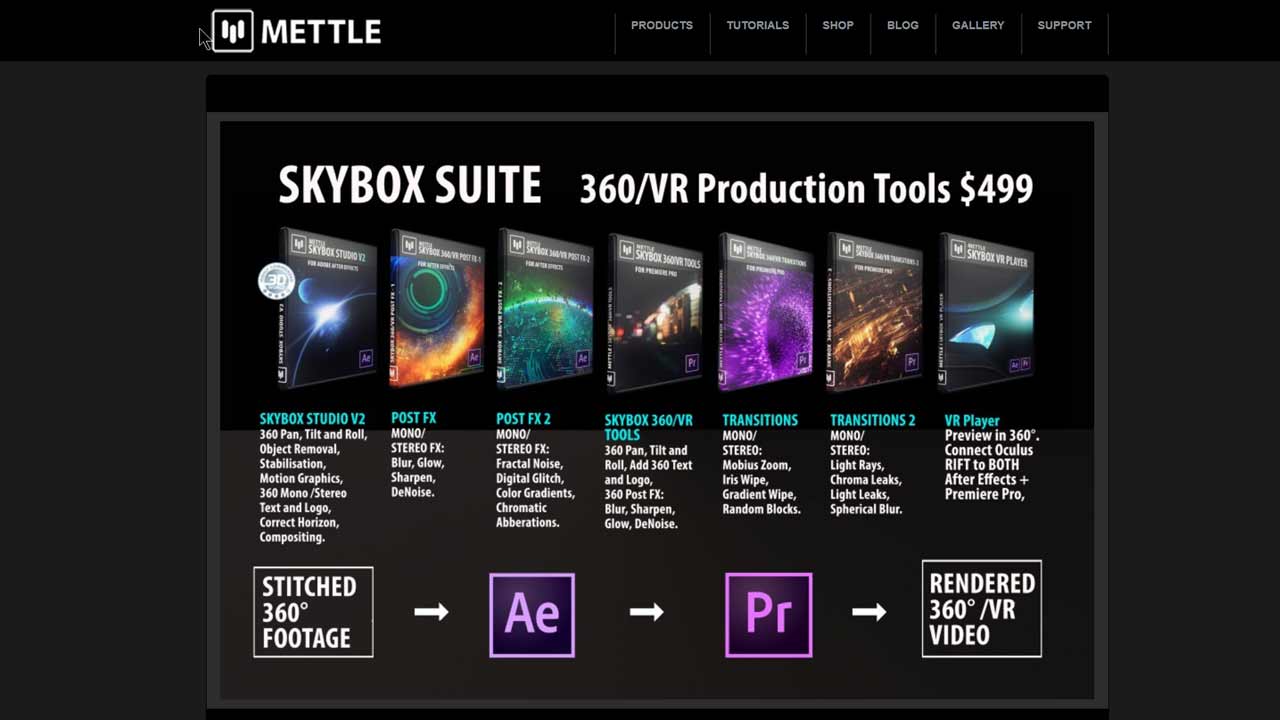Select the SkyBox 360/VR Tools box
Image resolution: width=1280 pixels, height=720 pixels.
pos(655,312)
